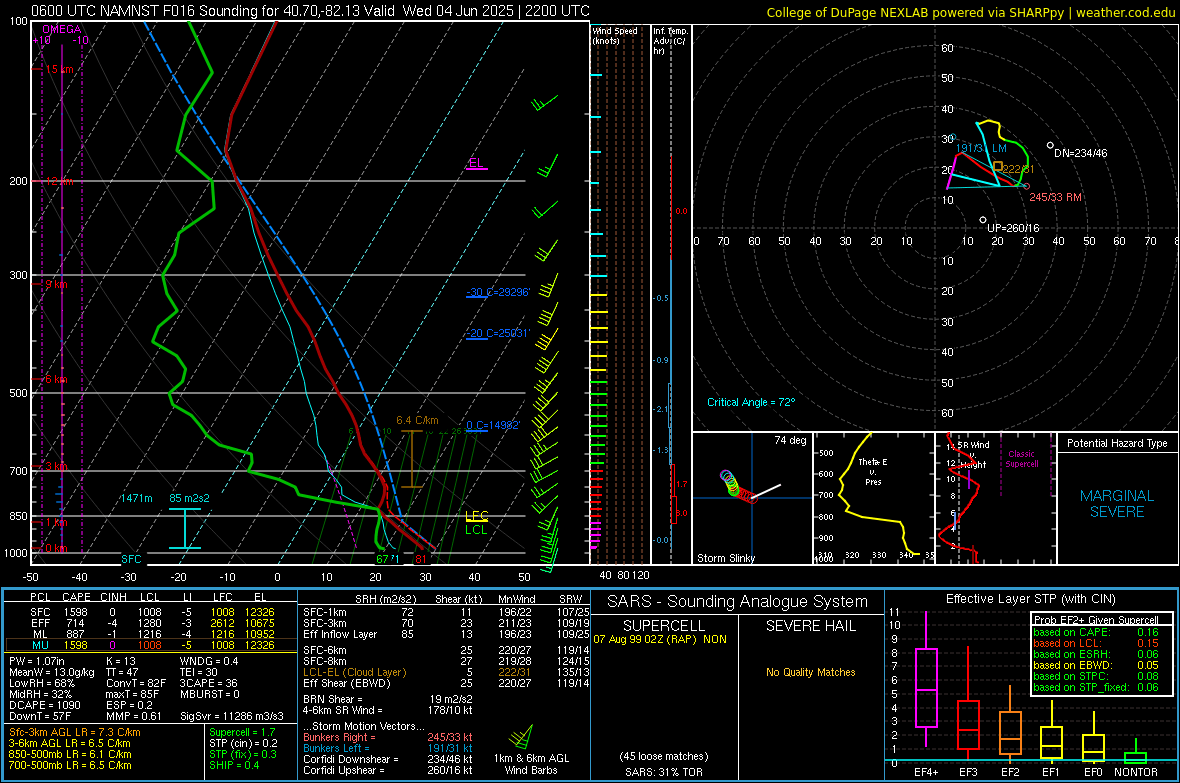Click the "SARS - Sounding Analogue System" header
Viewport: 1180px width, 783px height.
(x=738, y=602)
